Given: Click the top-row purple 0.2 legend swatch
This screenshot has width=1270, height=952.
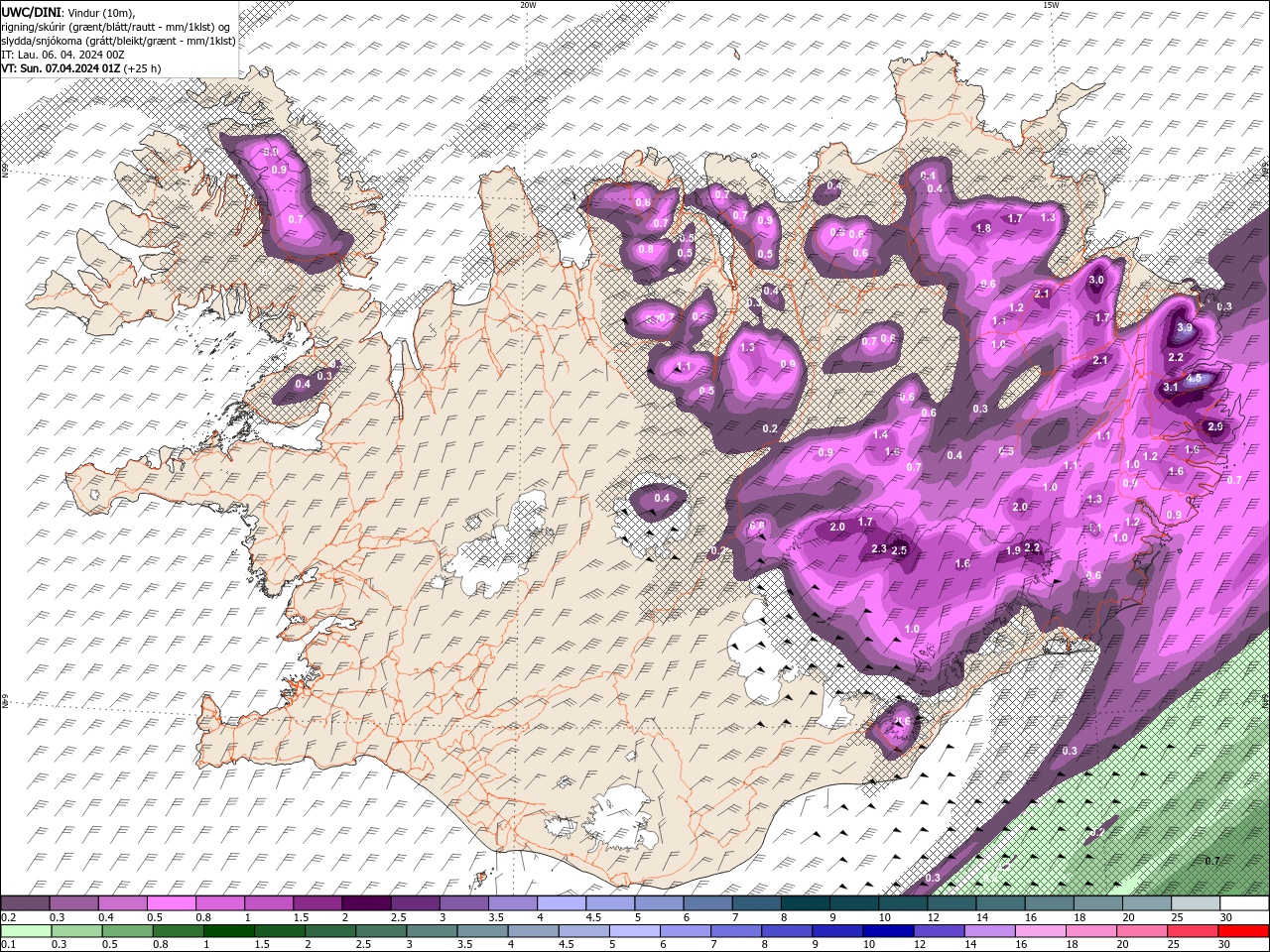Looking at the screenshot, I should coord(25,903).
